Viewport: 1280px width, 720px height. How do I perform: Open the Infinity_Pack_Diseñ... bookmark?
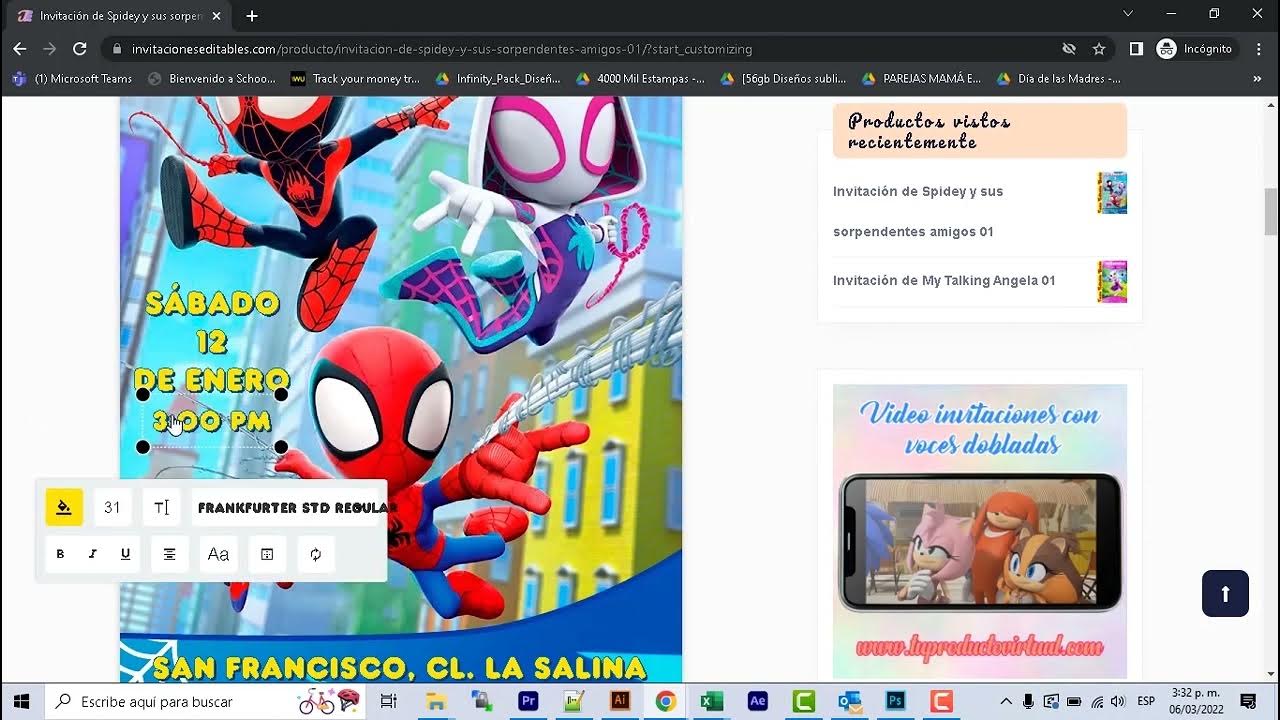pos(499,78)
